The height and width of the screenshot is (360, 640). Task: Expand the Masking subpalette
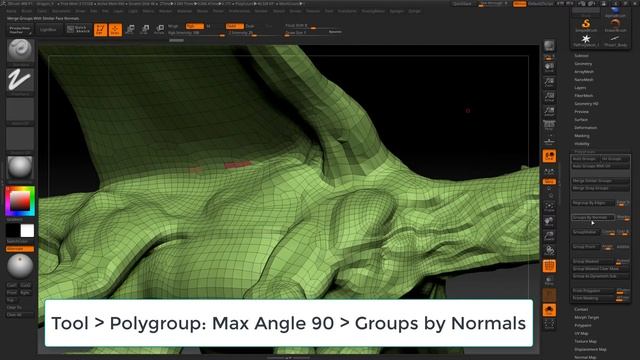[582, 136]
